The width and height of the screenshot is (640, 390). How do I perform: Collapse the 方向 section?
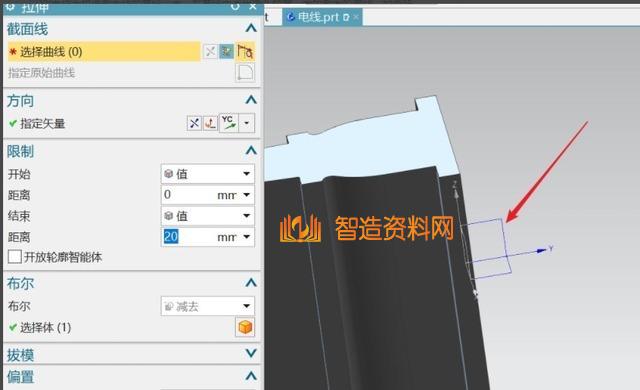(x=251, y=100)
